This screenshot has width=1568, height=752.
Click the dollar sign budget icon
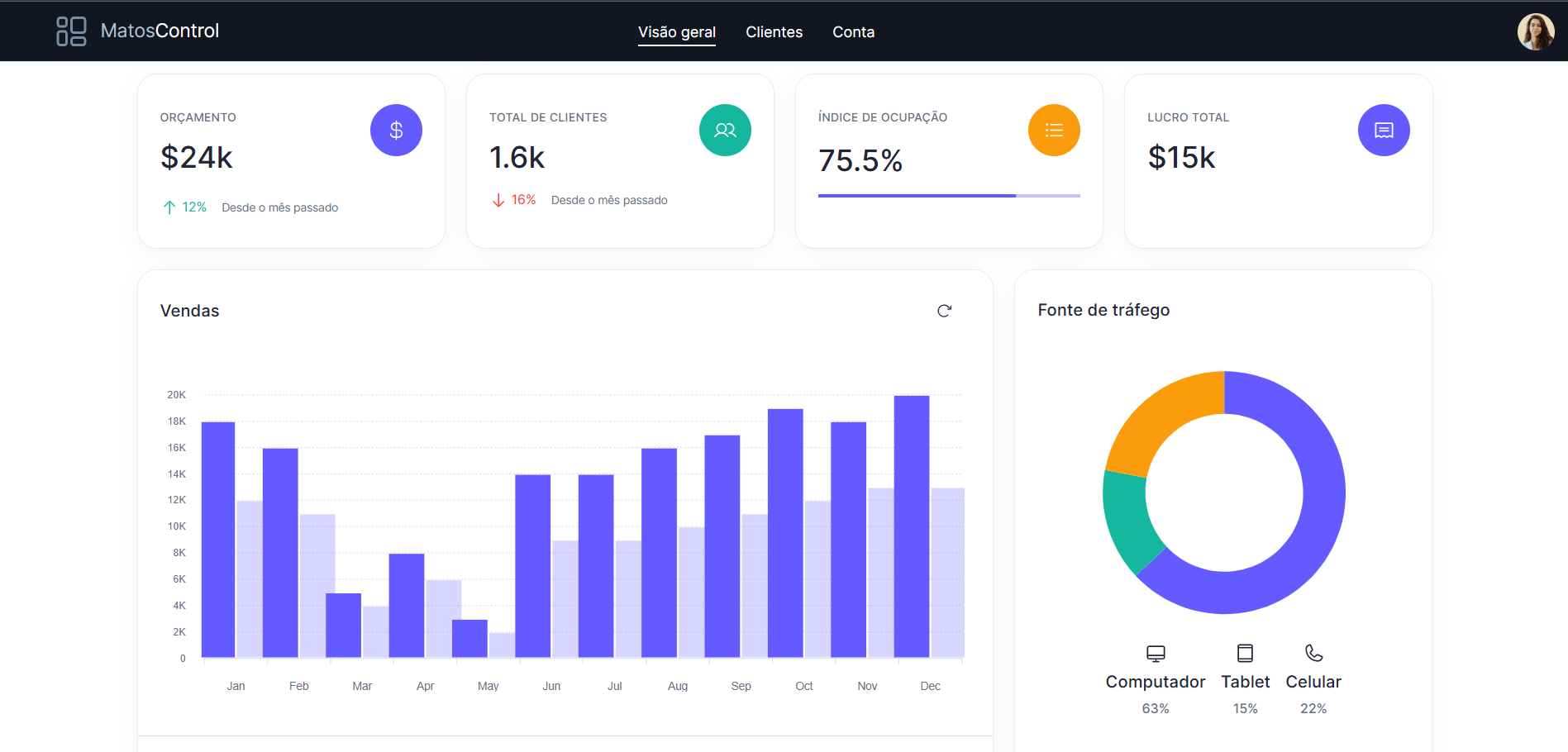(396, 130)
